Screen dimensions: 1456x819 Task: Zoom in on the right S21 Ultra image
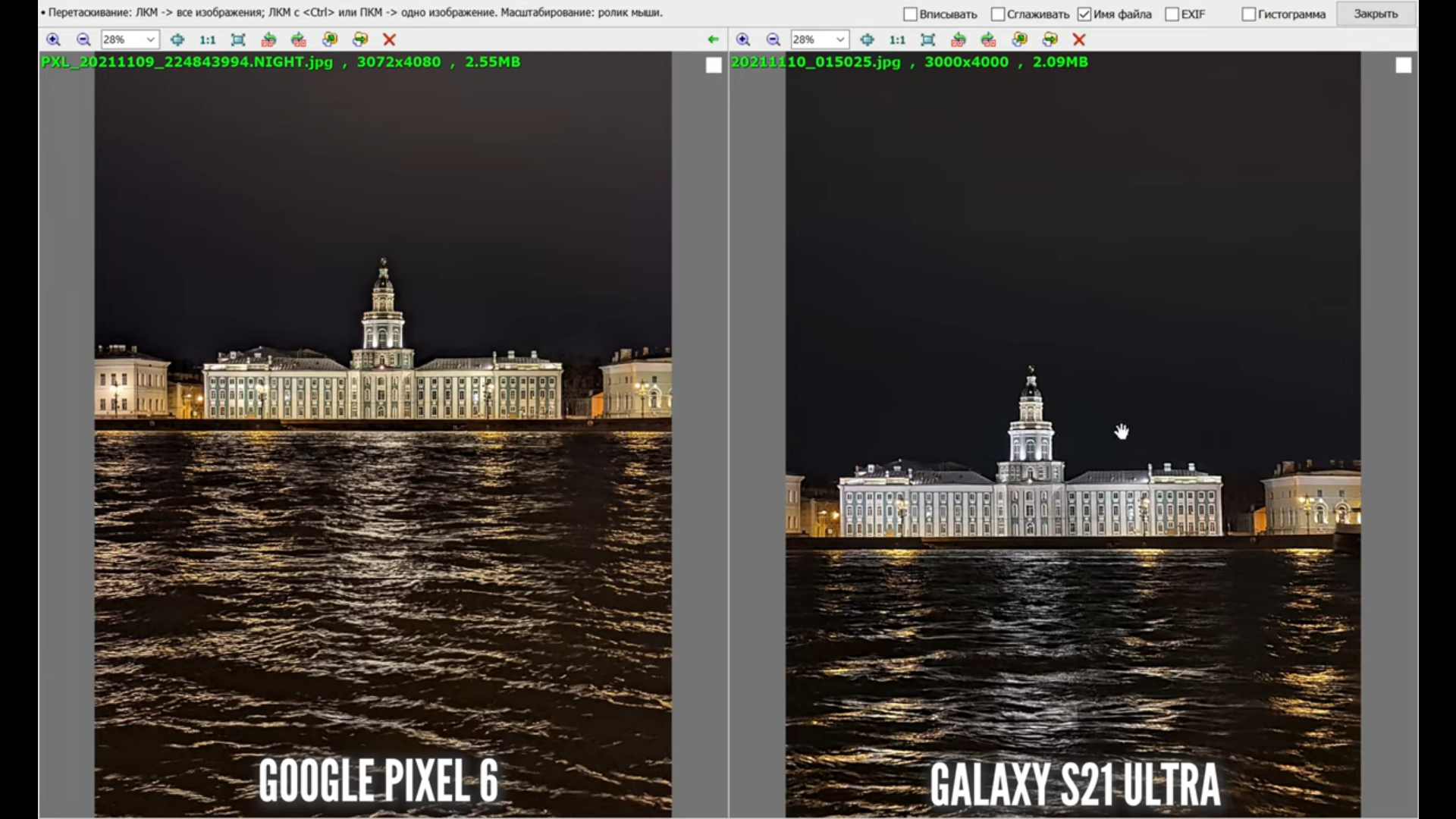(743, 39)
